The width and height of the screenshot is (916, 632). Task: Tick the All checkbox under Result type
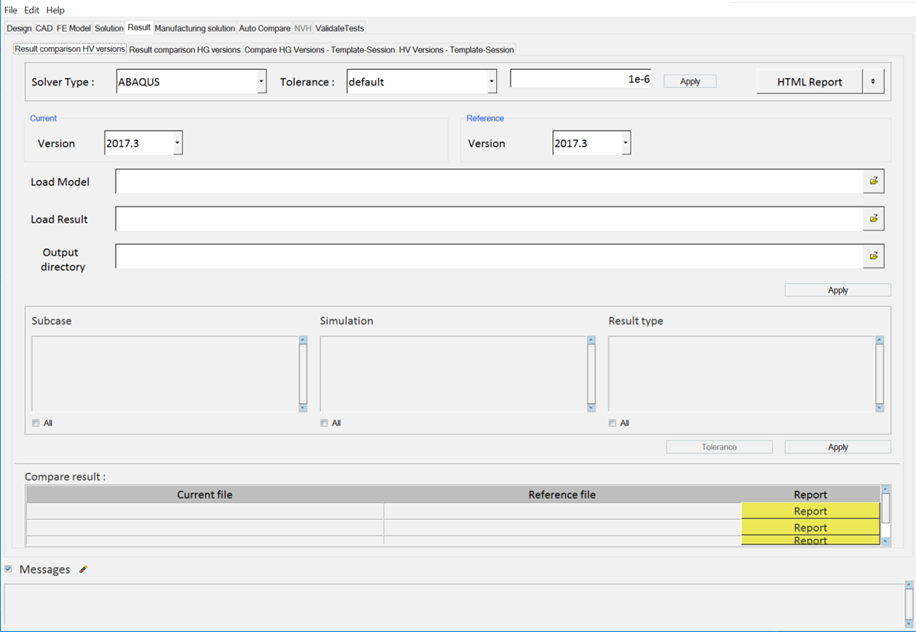click(x=612, y=423)
